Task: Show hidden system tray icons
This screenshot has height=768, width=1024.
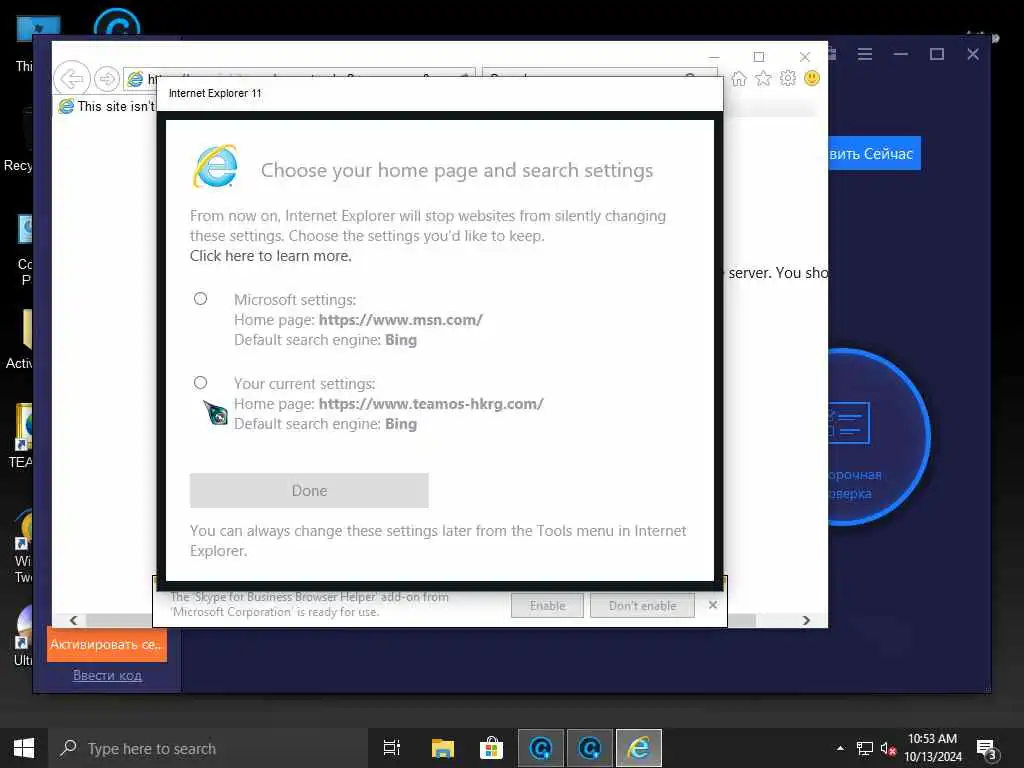Action: pyautogui.click(x=840, y=748)
